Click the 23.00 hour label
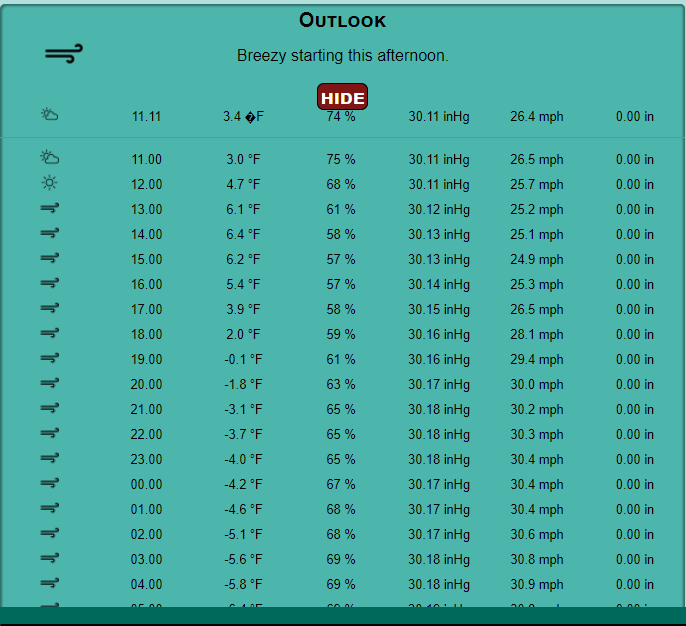This screenshot has height=626, width=686. coord(147,459)
